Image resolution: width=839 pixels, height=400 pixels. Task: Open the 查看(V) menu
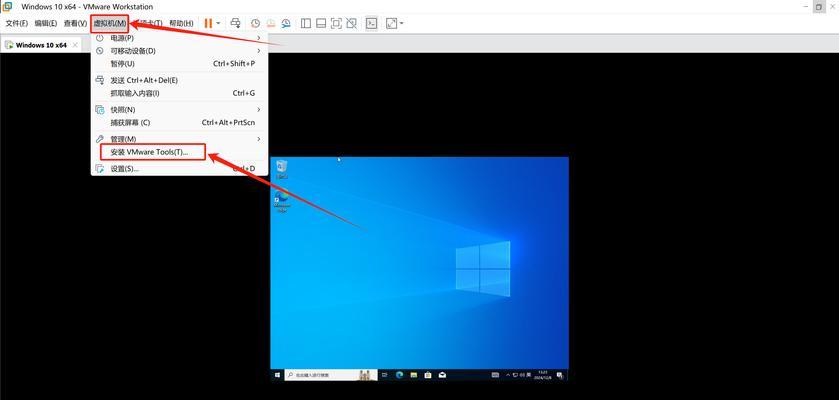coord(75,24)
